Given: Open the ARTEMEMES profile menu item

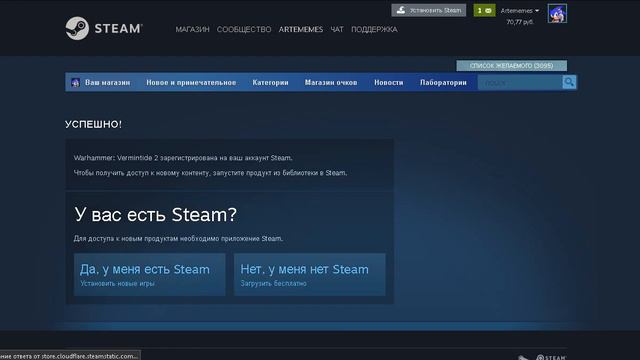Looking at the screenshot, I should tap(300, 29).
